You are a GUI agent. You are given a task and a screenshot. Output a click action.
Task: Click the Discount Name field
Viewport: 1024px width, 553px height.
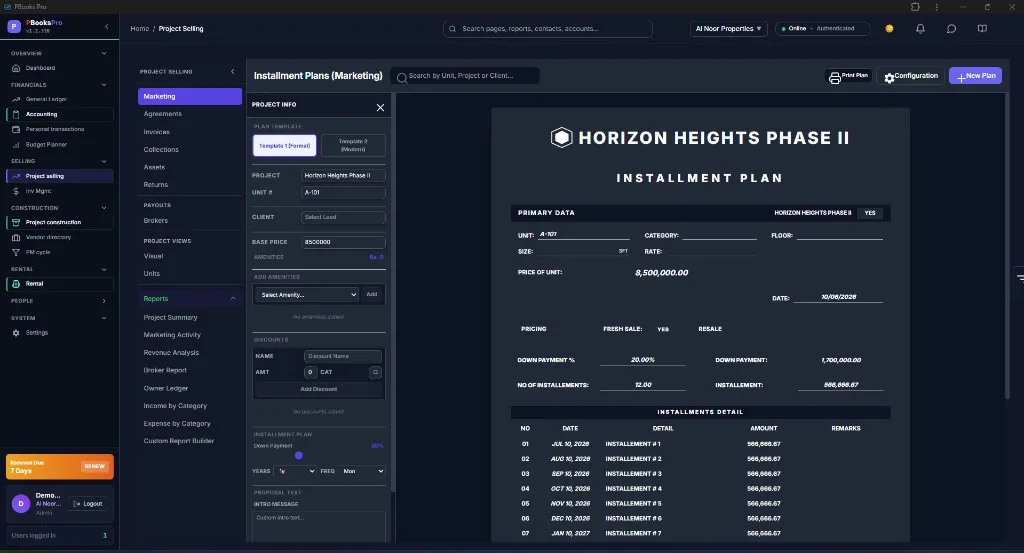pos(342,356)
